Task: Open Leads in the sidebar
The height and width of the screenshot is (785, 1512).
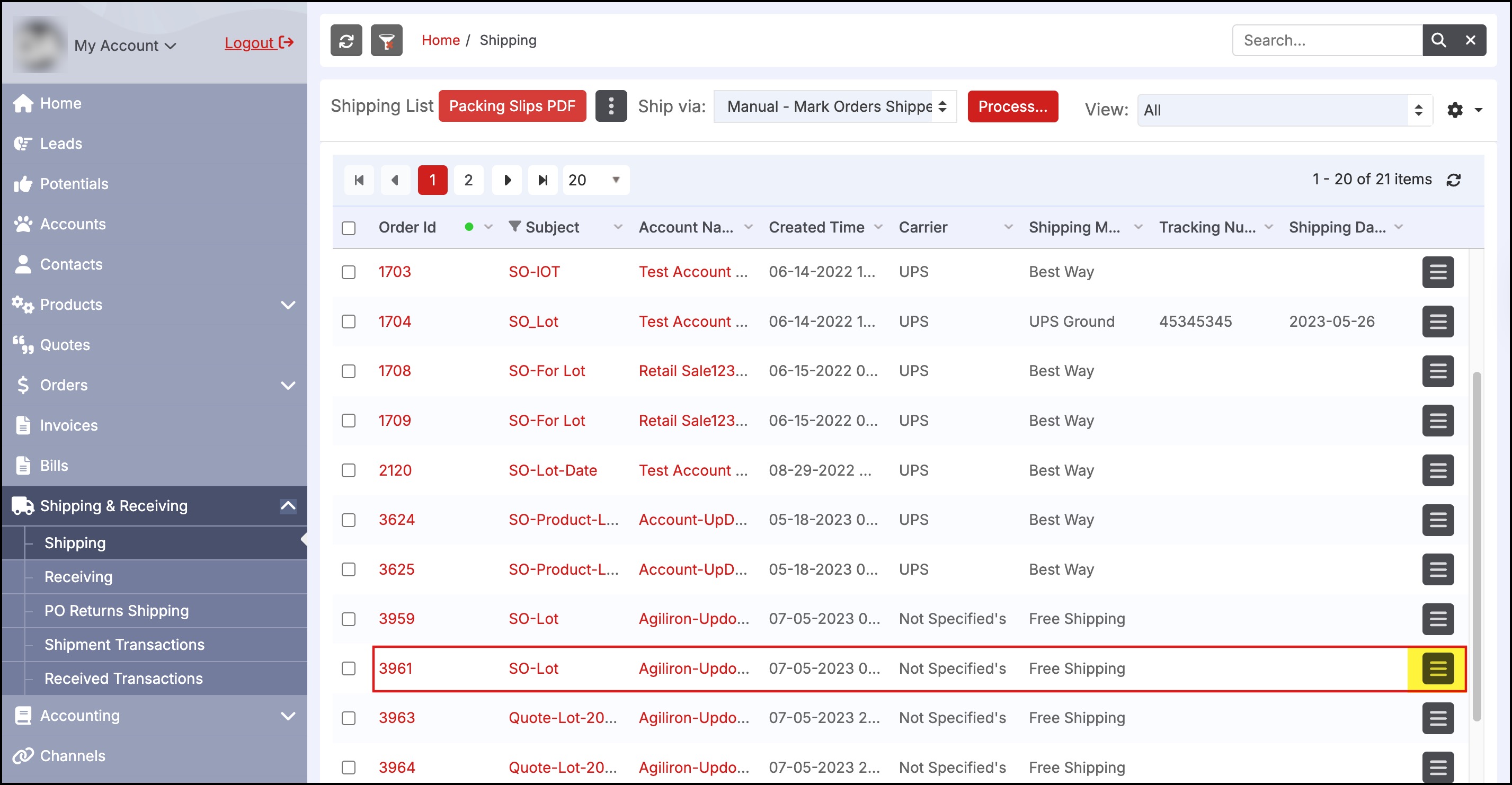Action: coord(154,144)
